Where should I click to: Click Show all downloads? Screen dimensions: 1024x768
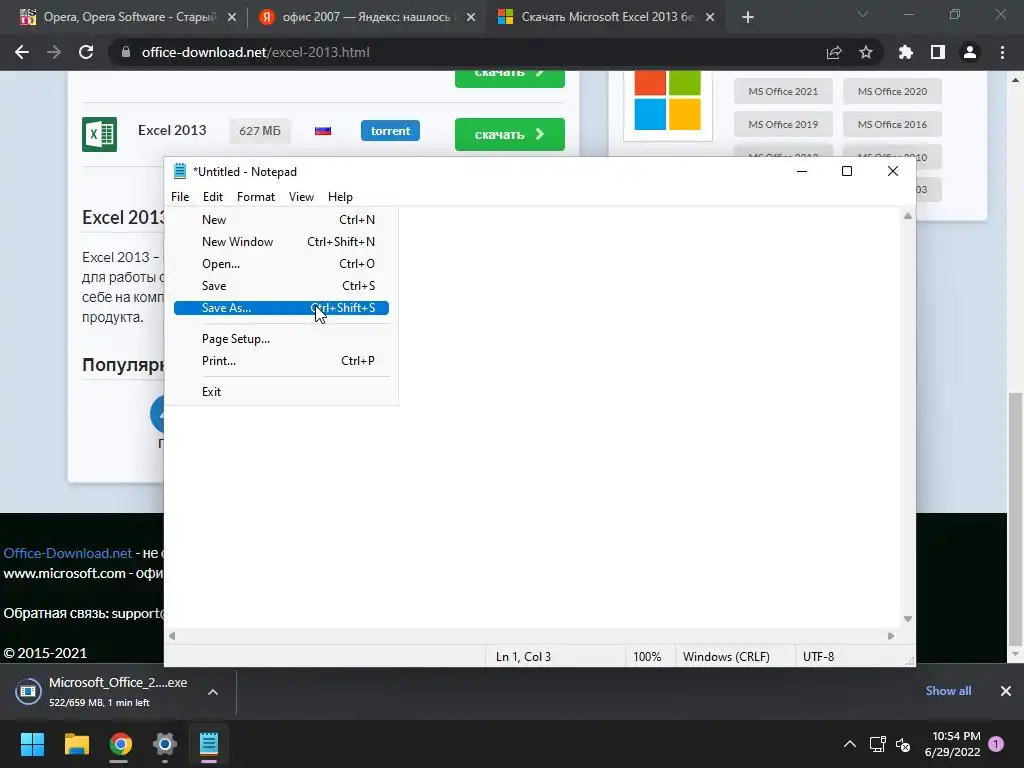tap(948, 691)
